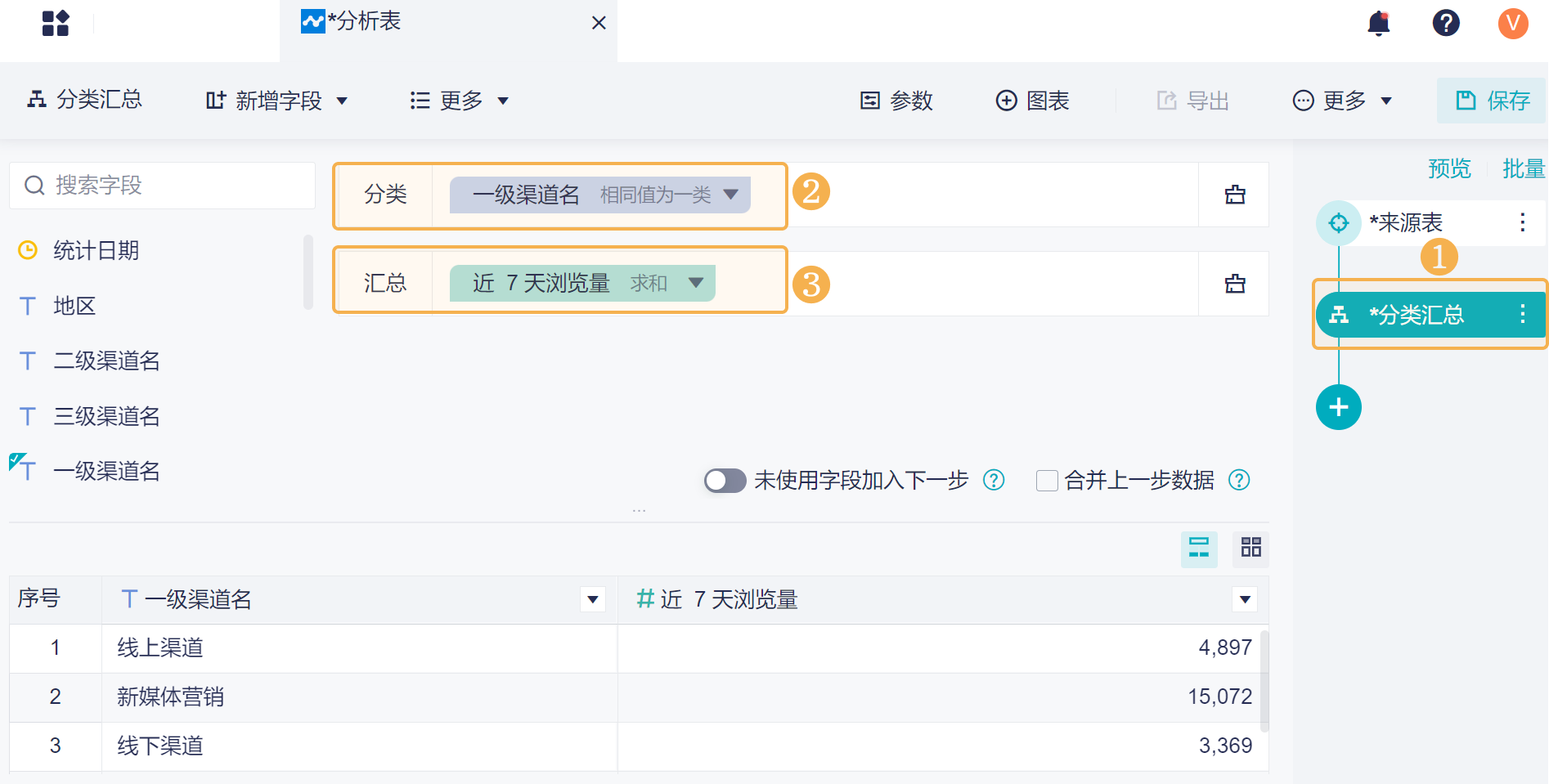Open the 来源表 step options menu
The width and height of the screenshot is (1549, 784).
[1522, 222]
